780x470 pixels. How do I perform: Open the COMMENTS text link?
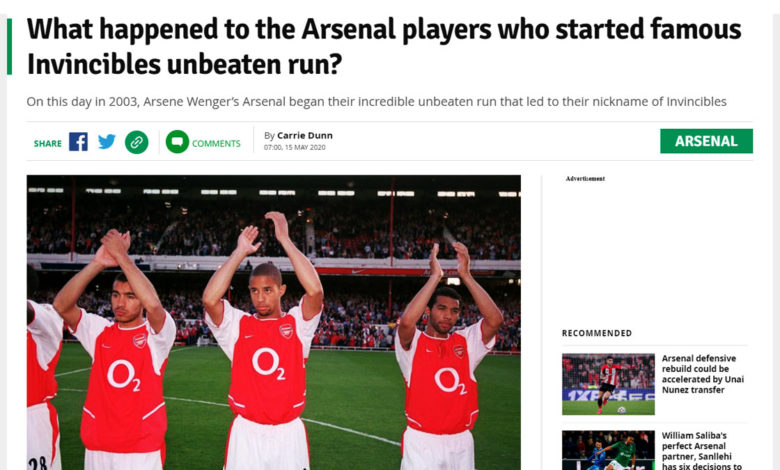click(216, 143)
